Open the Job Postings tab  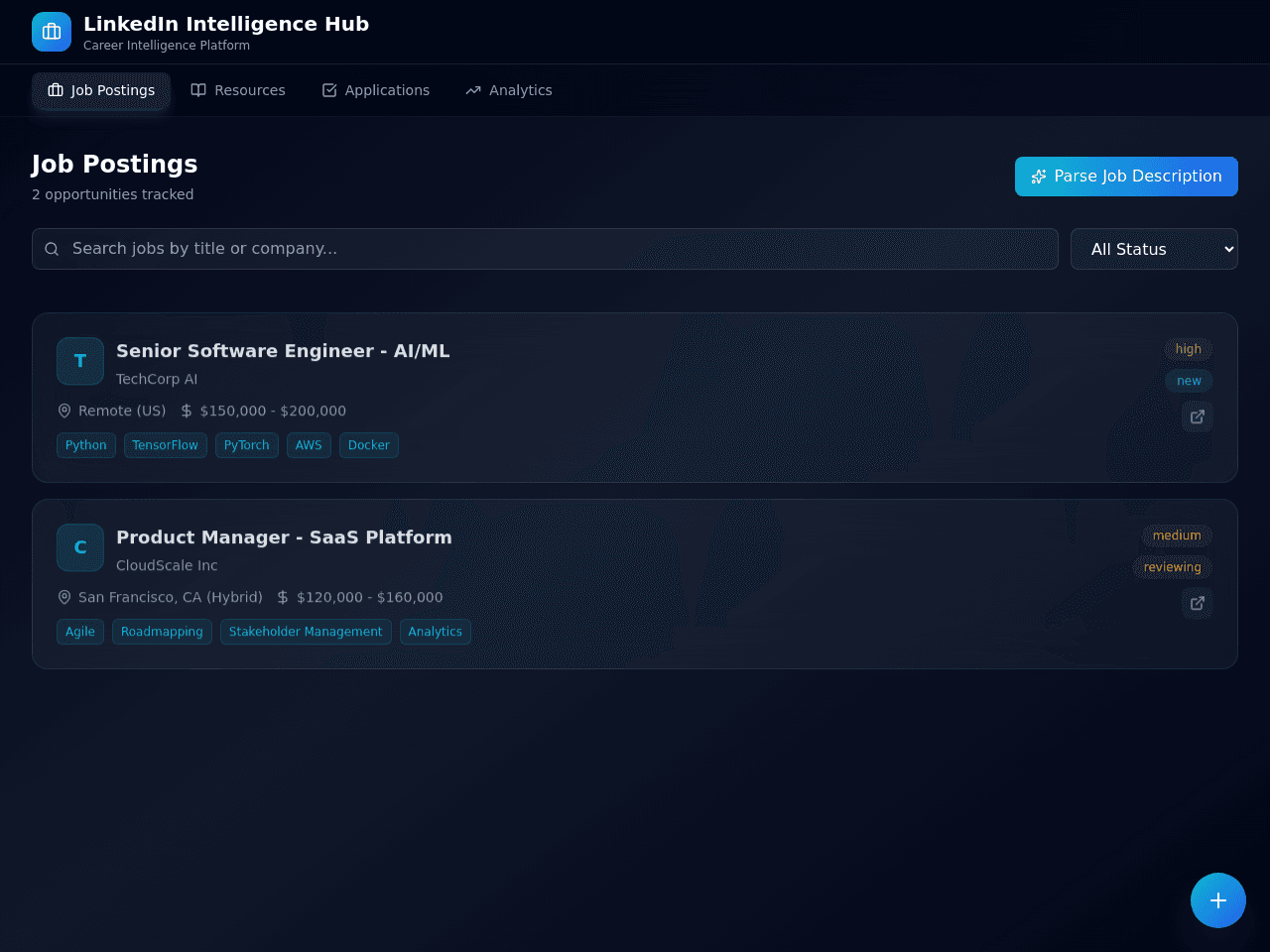pos(101,90)
